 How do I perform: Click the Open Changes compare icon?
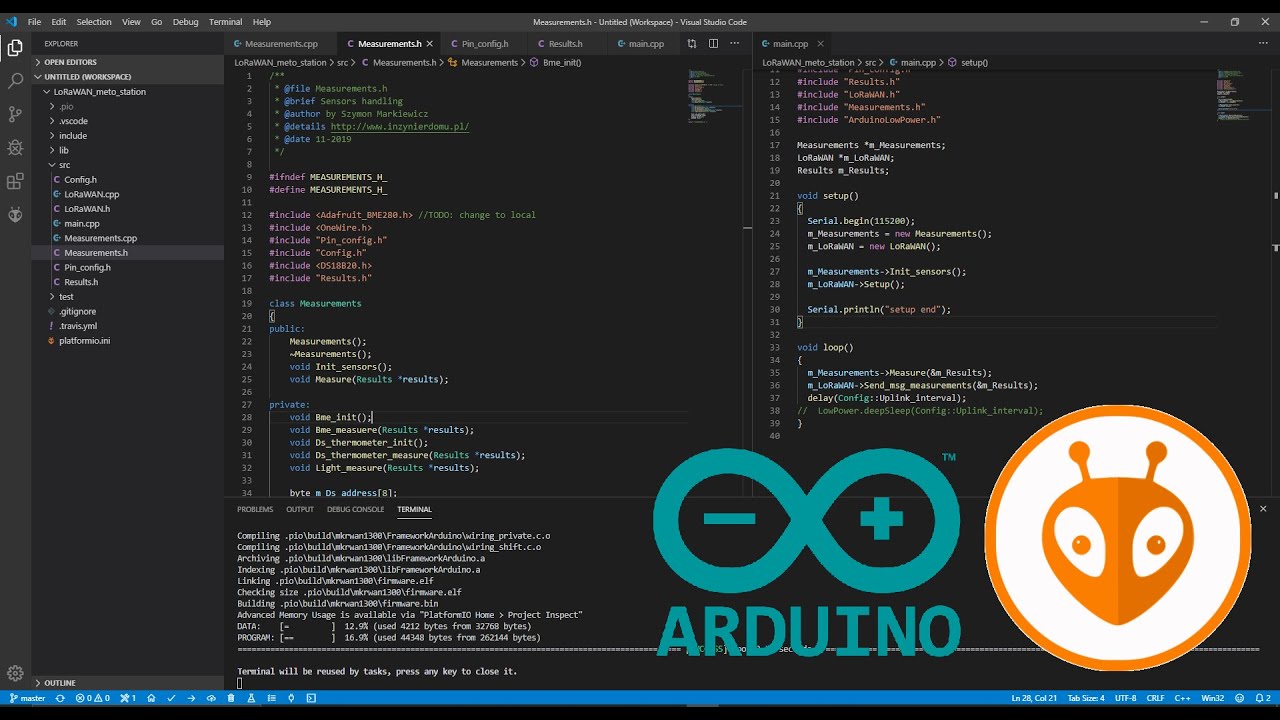point(691,43)
